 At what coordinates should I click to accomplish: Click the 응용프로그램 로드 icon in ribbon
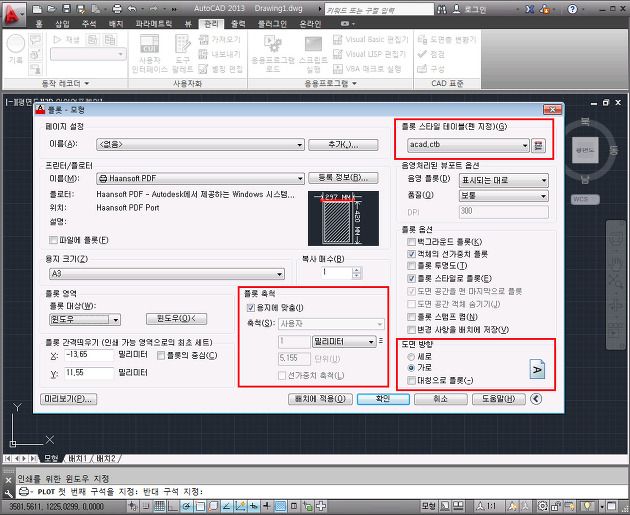pyautogui.click(x=273, y=43)
